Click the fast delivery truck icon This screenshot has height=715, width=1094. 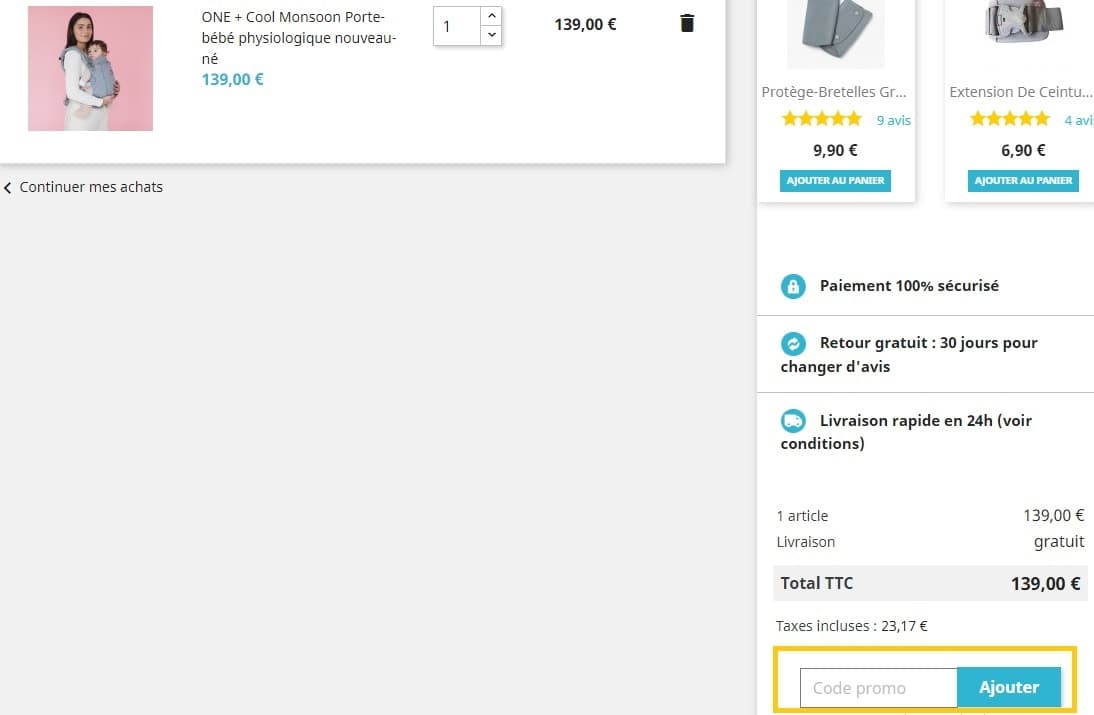pos(793,420)
